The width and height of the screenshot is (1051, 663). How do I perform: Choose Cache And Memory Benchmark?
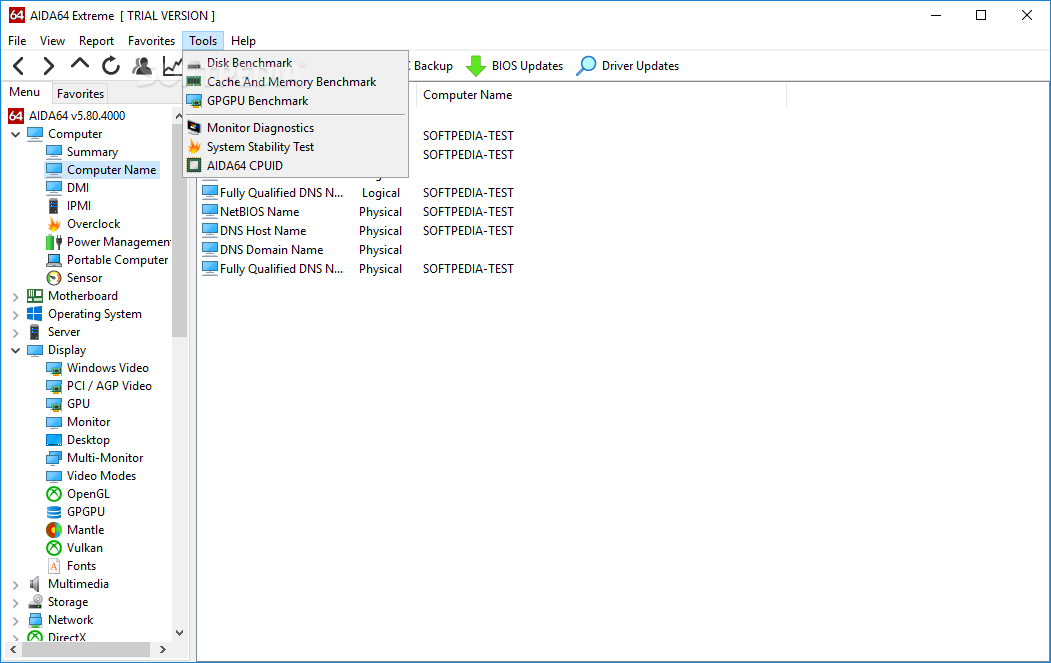295,82
